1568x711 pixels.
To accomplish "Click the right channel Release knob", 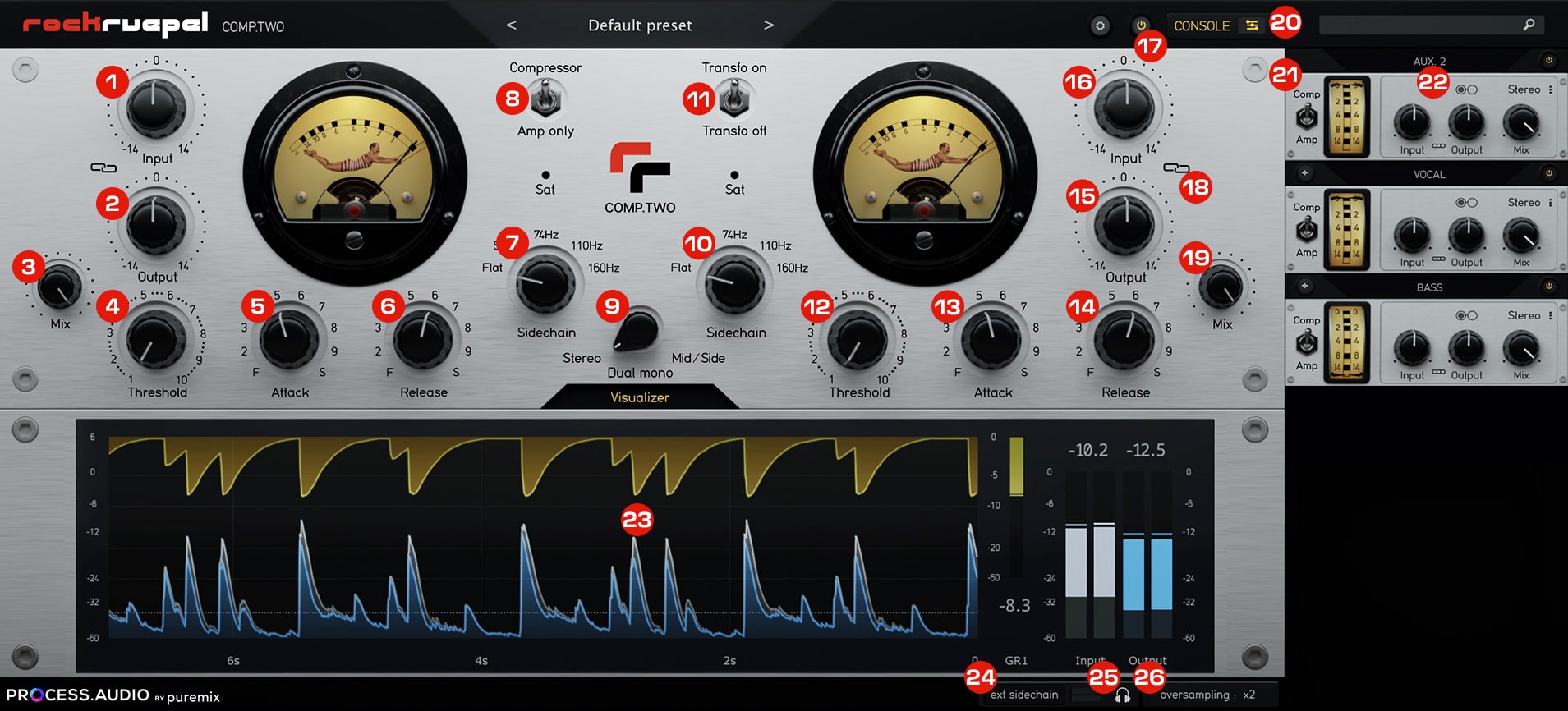I will (x=1124, y=339).
